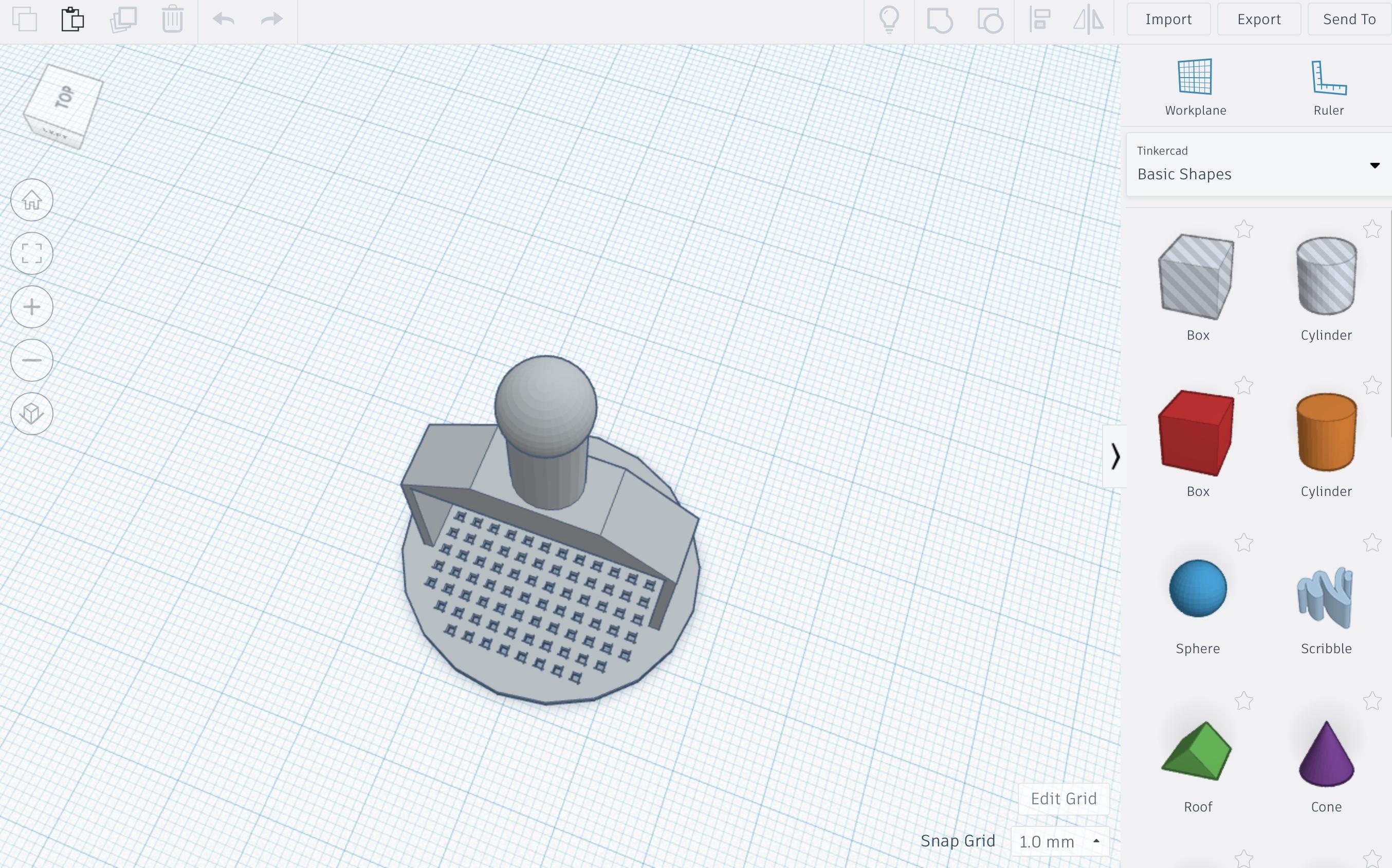The width and height of the screenshot is (1392, 868).
Task: Zoom in with the plus button
Action: pyautogui.click(x=31, y=307)
